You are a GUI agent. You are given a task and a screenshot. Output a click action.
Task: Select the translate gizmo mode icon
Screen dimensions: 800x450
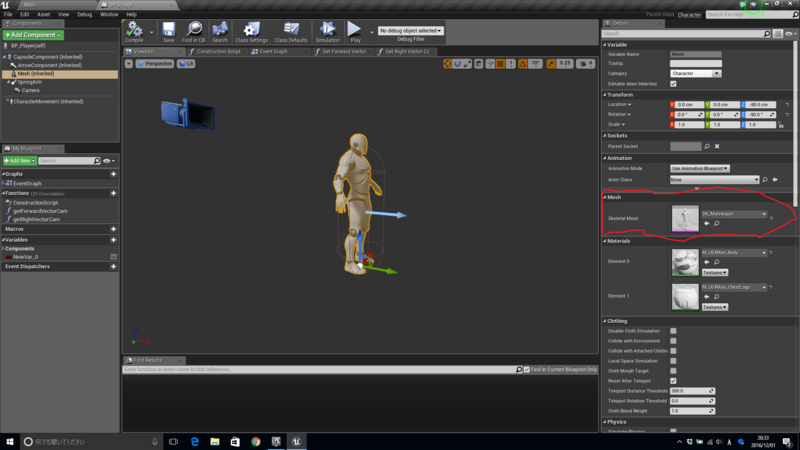(x=447, y=64)
